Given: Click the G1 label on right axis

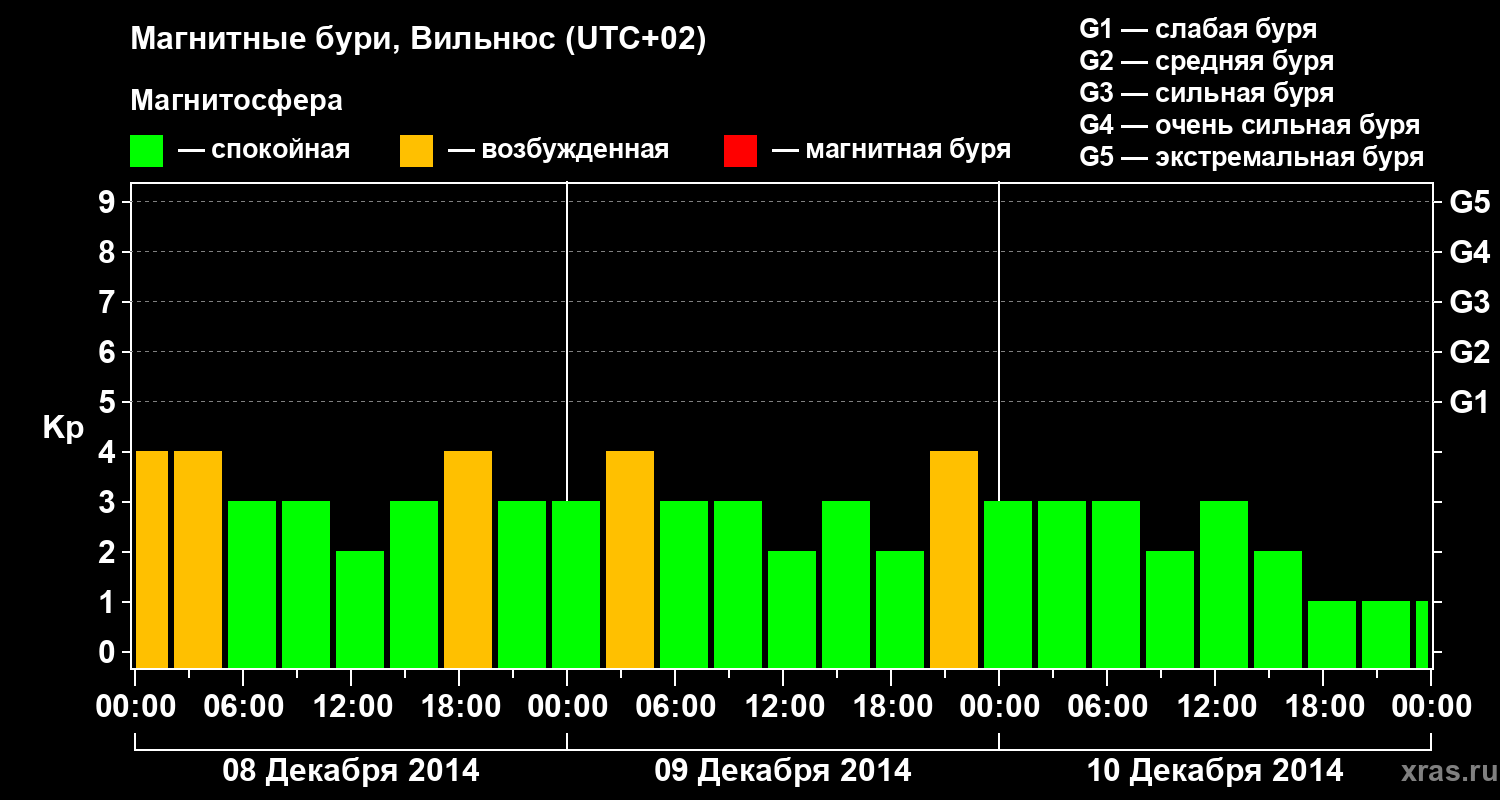Looking at the screenshot, I should pyautogui.click(x=1469, y=402).
